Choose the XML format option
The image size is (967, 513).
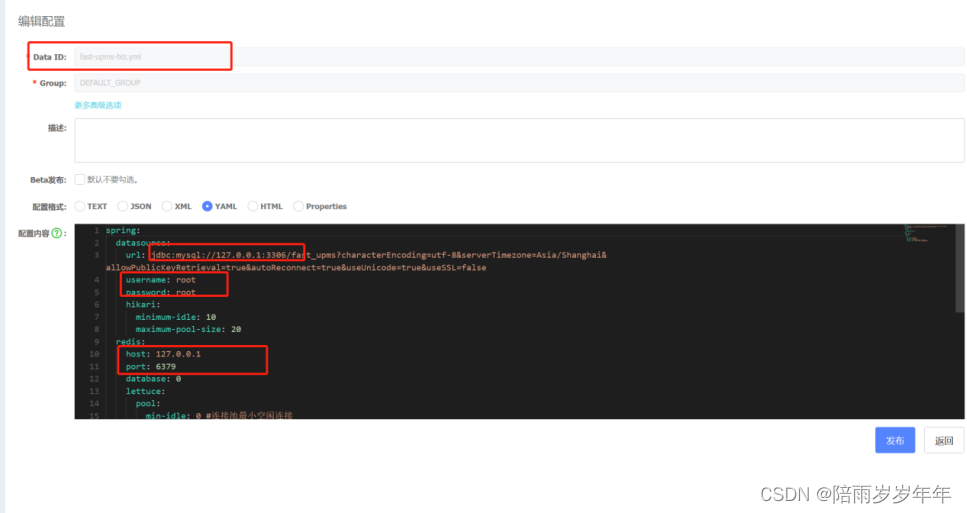(167, 206)
